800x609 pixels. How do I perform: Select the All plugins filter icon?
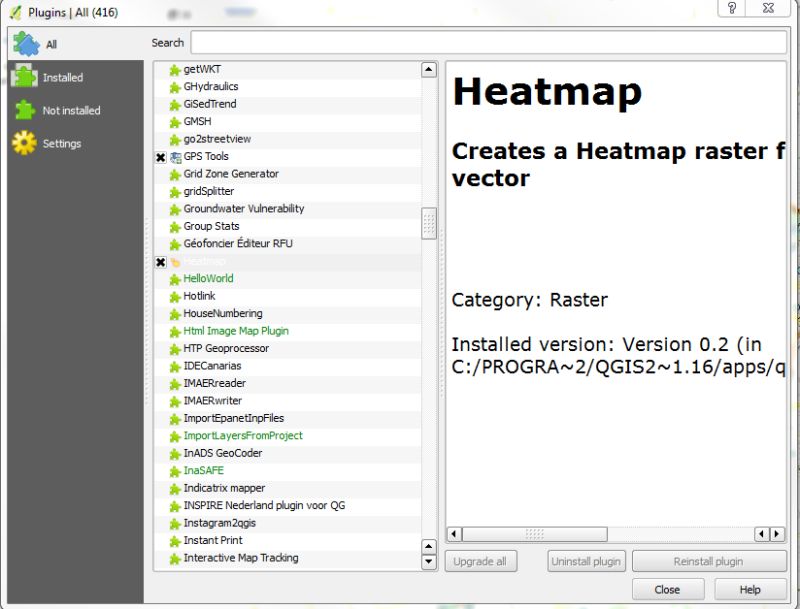pos(25,43)
